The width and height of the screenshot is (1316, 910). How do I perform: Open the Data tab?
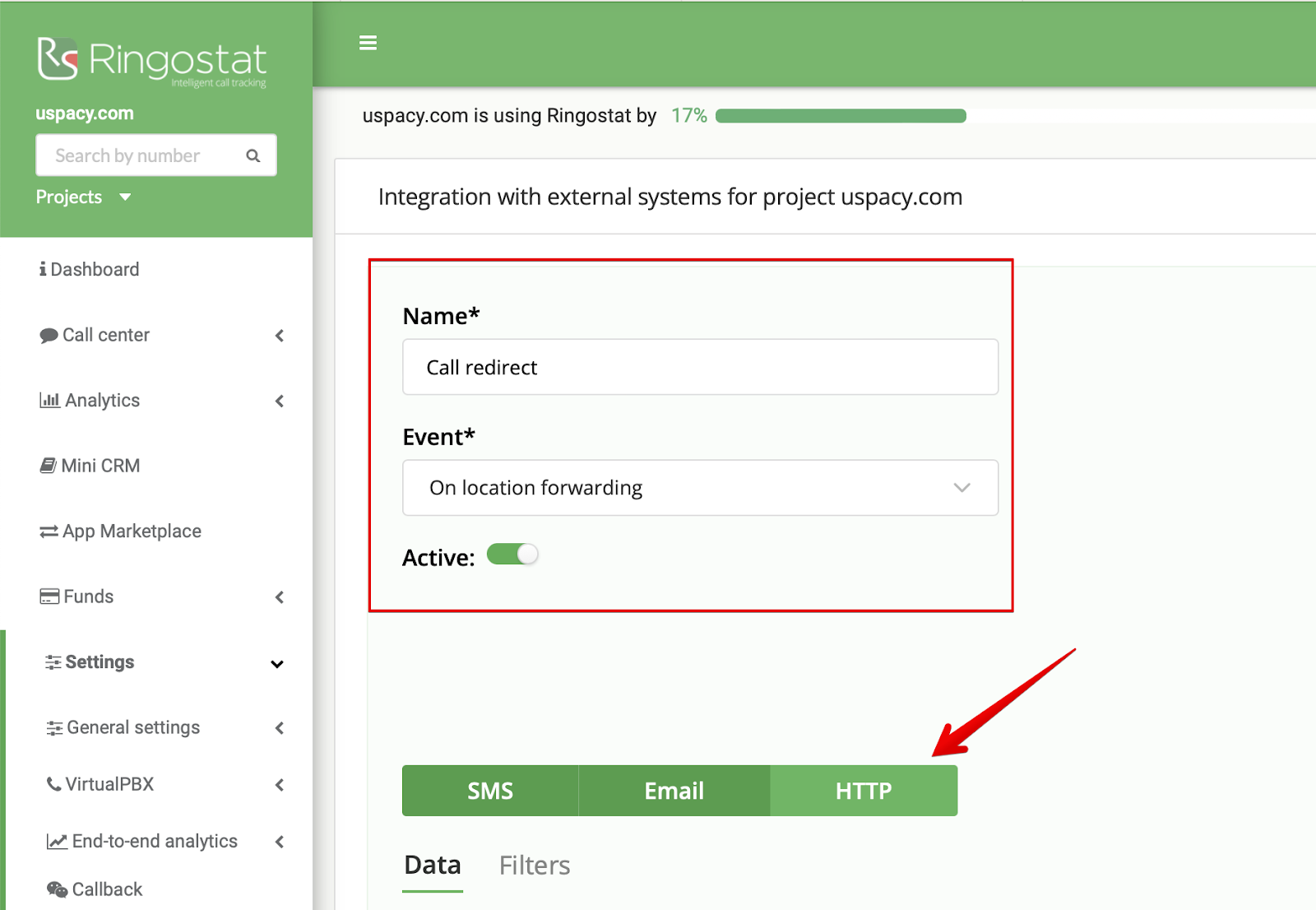[433, 866]
